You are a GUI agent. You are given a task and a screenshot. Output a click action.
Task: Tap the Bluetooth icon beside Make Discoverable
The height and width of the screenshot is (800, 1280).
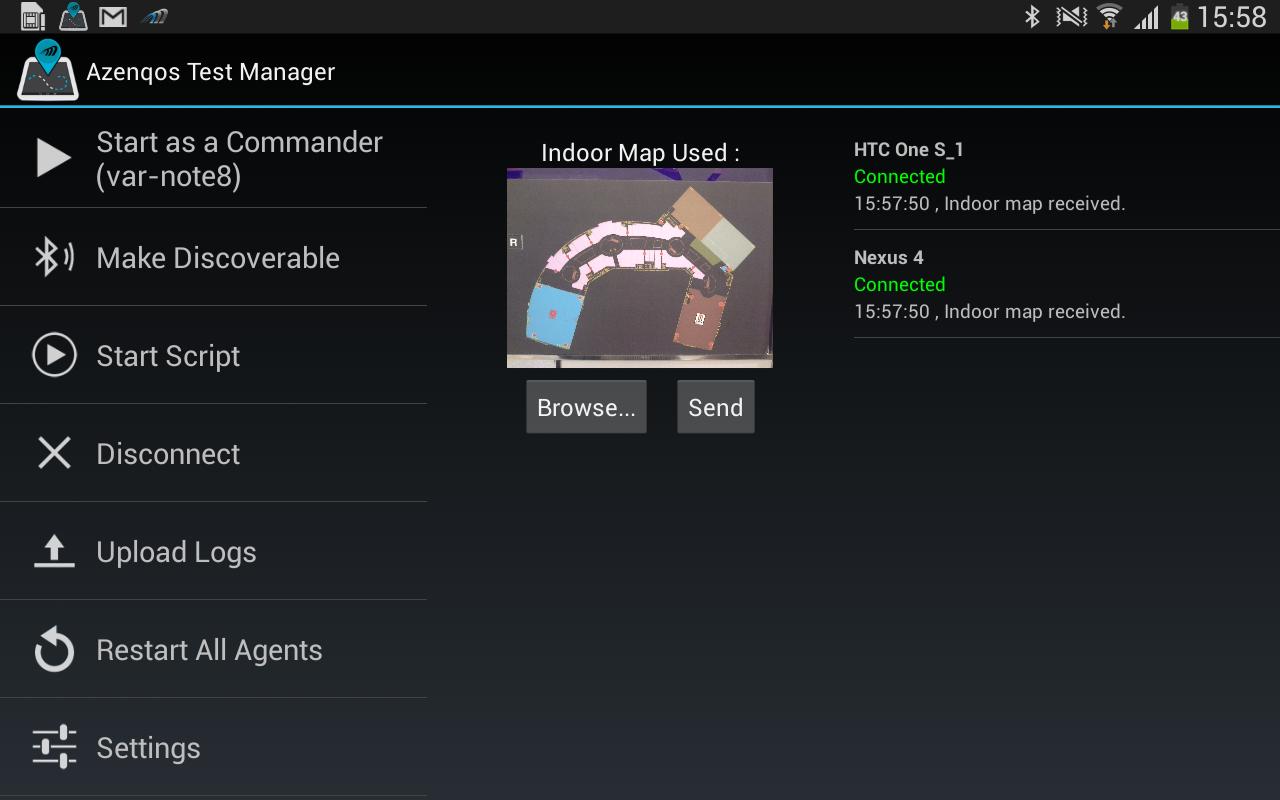[54, 257]
